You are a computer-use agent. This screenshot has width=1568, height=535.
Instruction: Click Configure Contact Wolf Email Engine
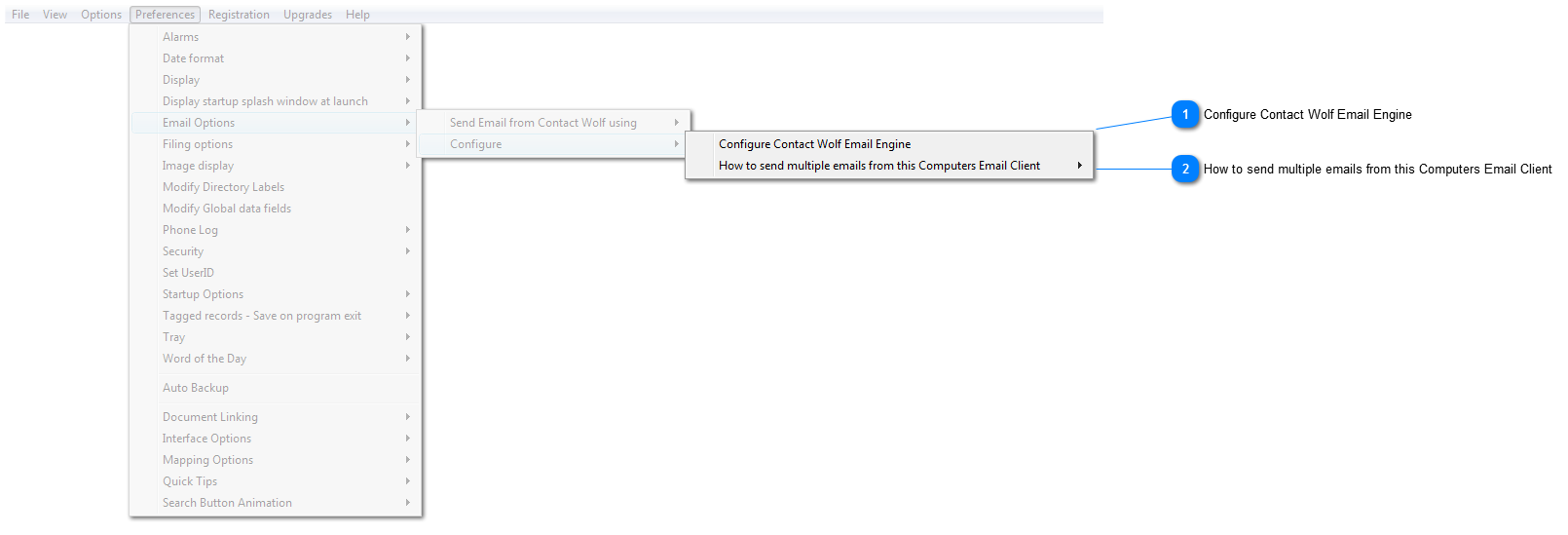(x=889, y=144)
